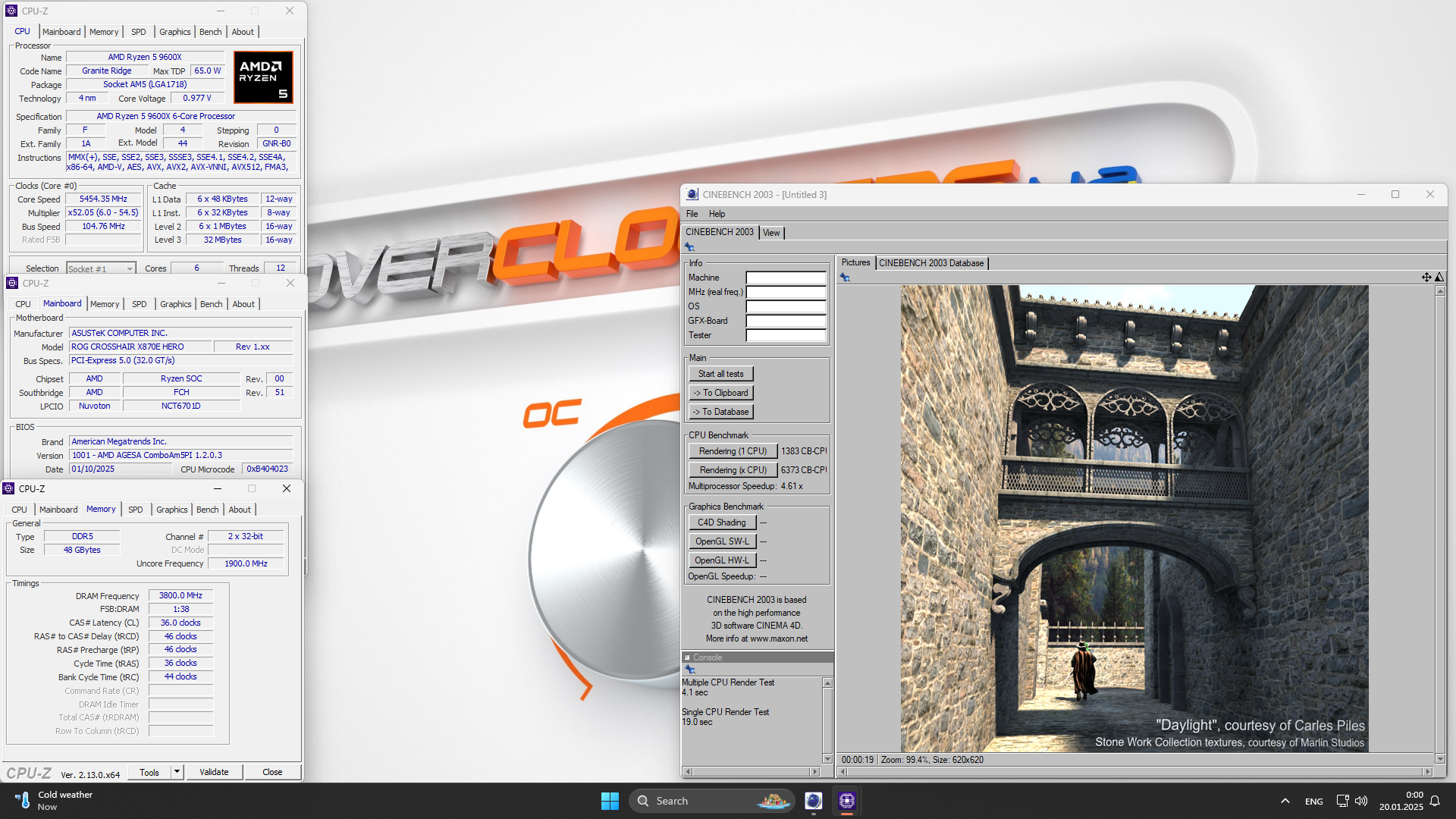The width and height of the screenshot is (1456, 819).
Task: Click the To Database button
Action: click(720, 412)
